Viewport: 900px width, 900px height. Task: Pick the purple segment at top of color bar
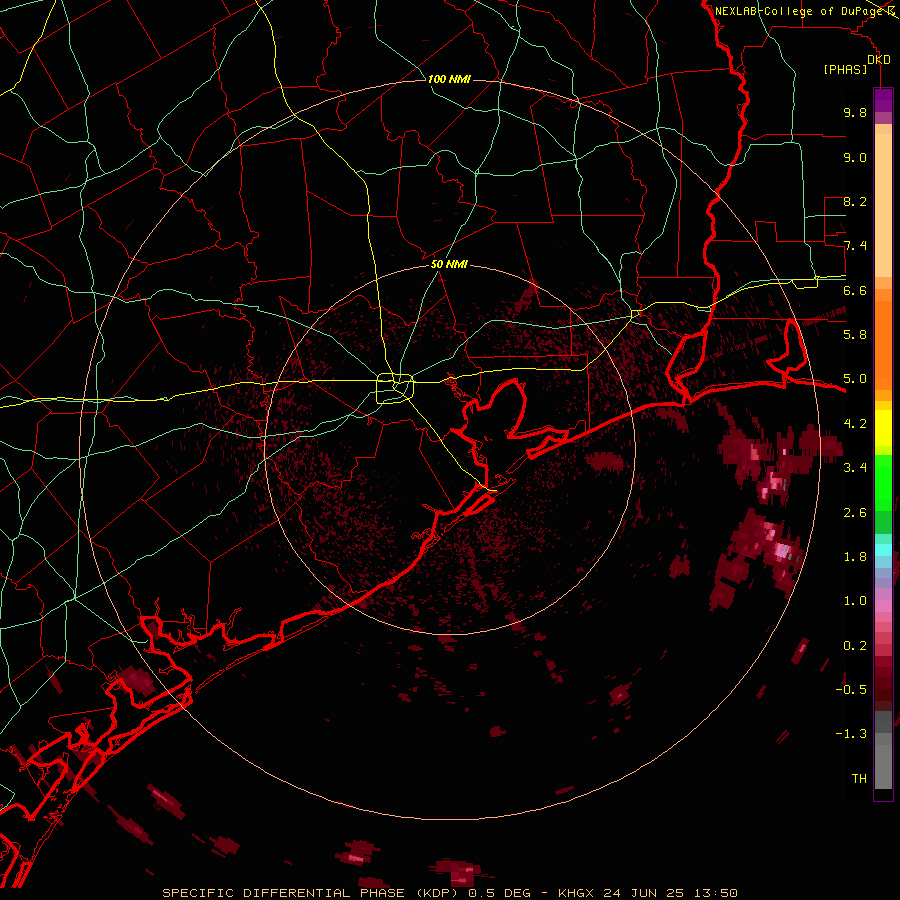point(883,100)
